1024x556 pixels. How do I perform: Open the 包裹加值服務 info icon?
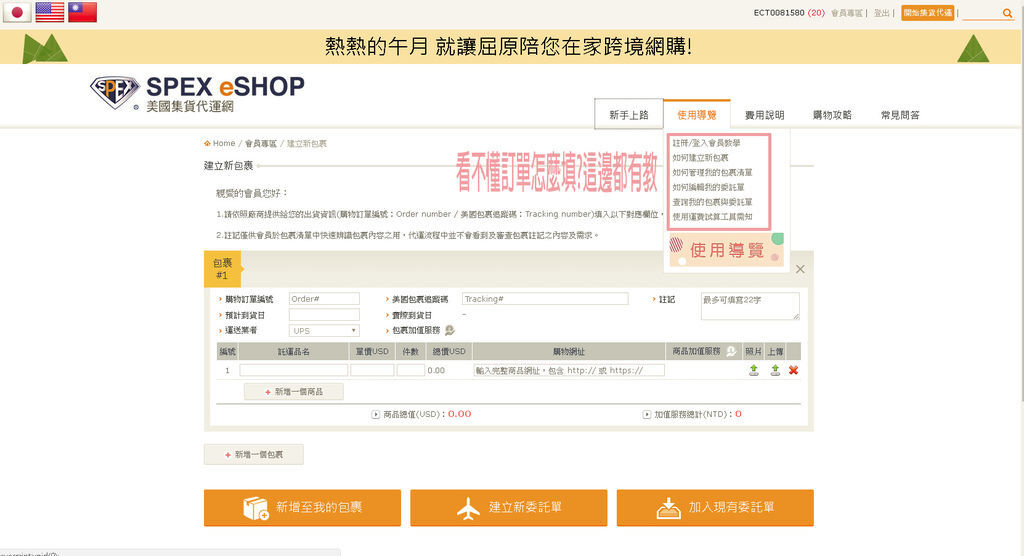(x=449, y=331)
